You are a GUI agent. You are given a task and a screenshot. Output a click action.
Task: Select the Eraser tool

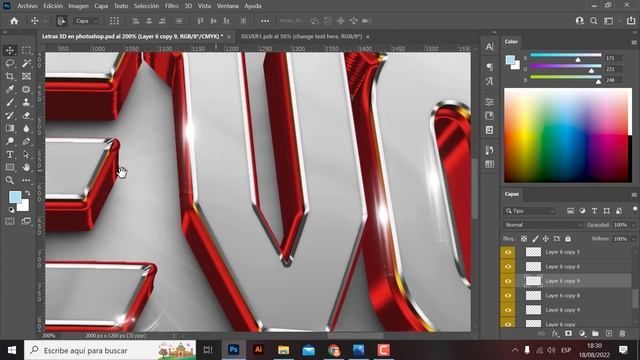[26, 116]
